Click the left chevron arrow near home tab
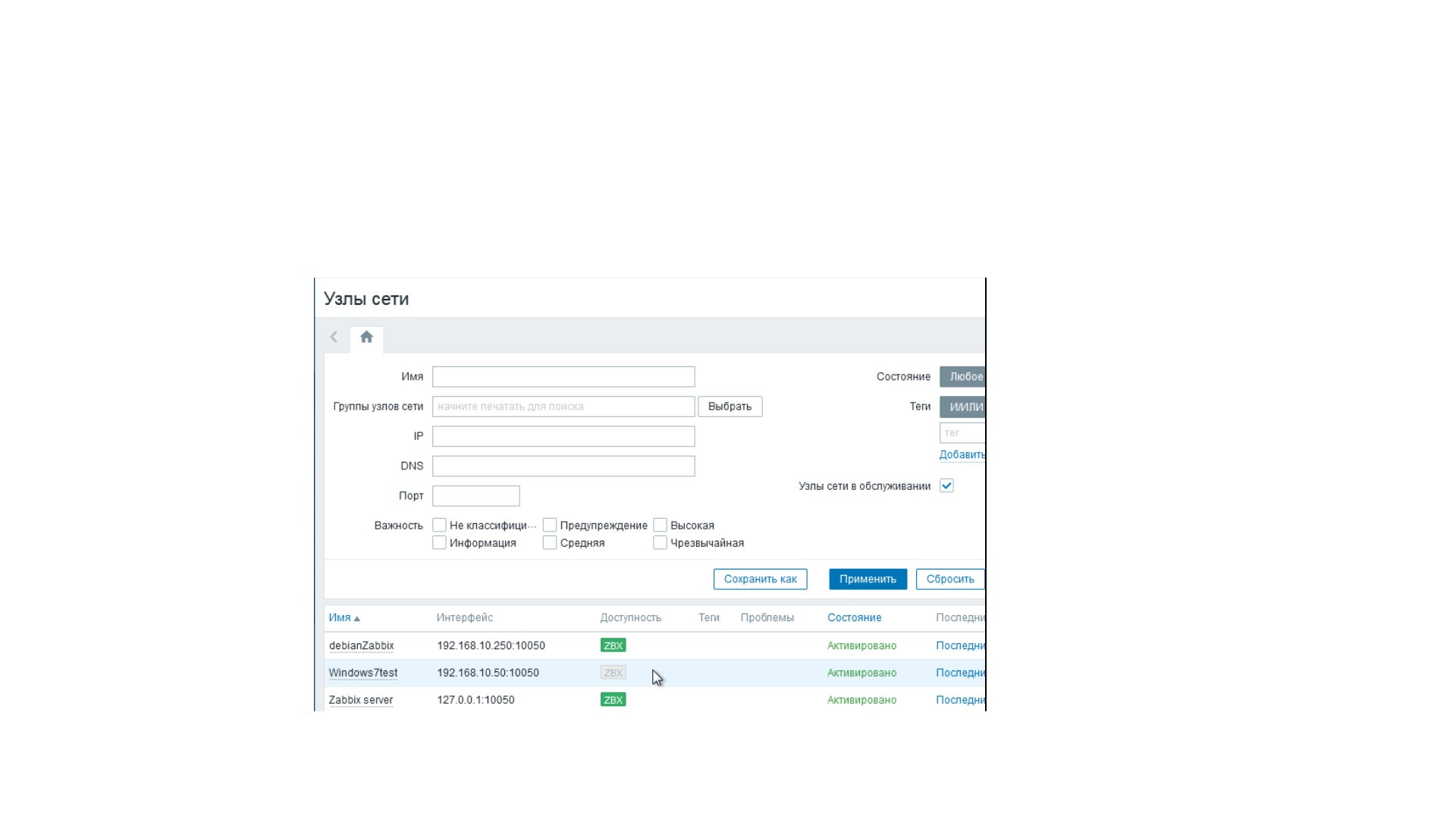This screenshot has width=1456, height=819. point(334,337)
